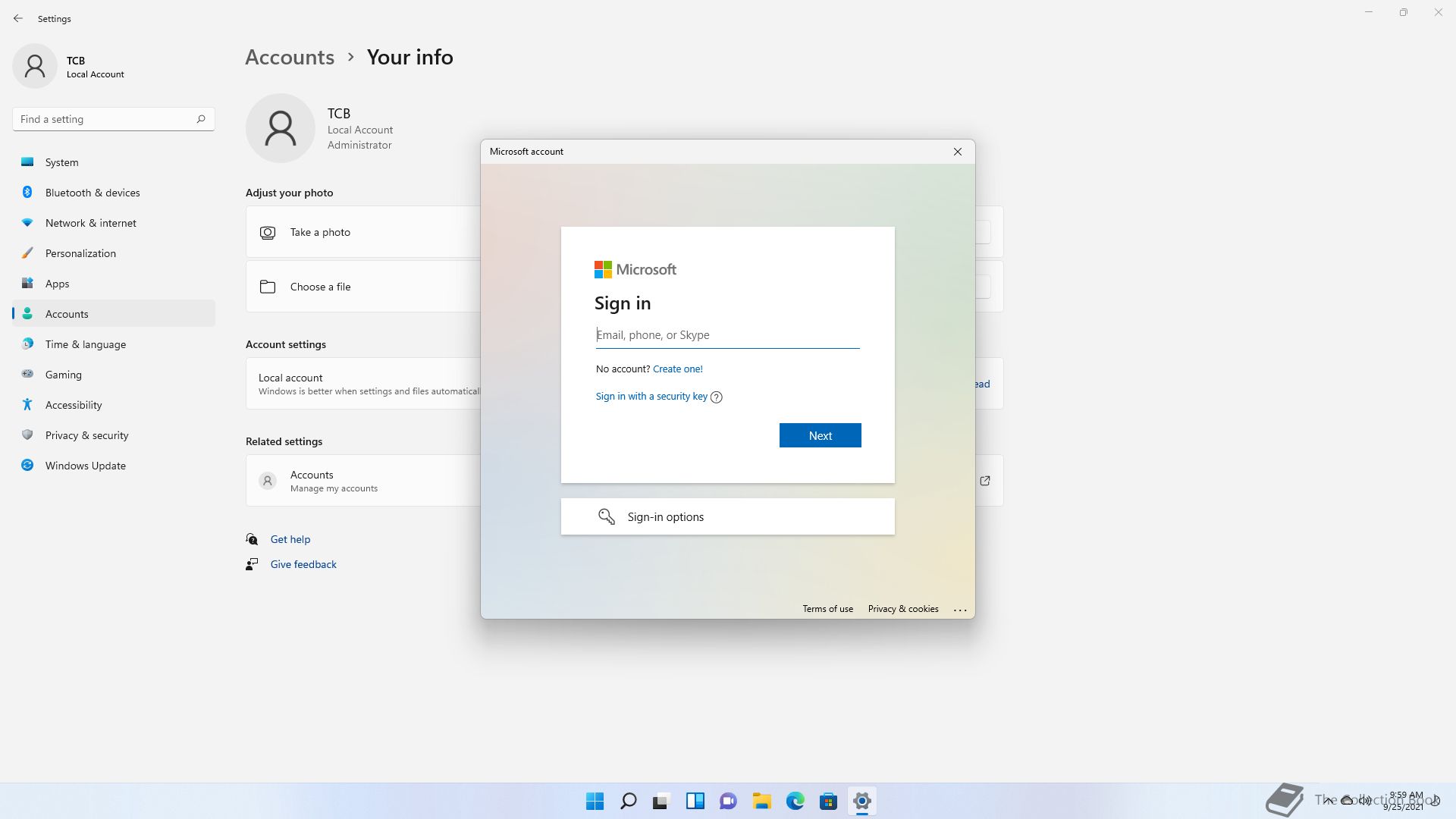Open Gaming category

coord(114,375)
